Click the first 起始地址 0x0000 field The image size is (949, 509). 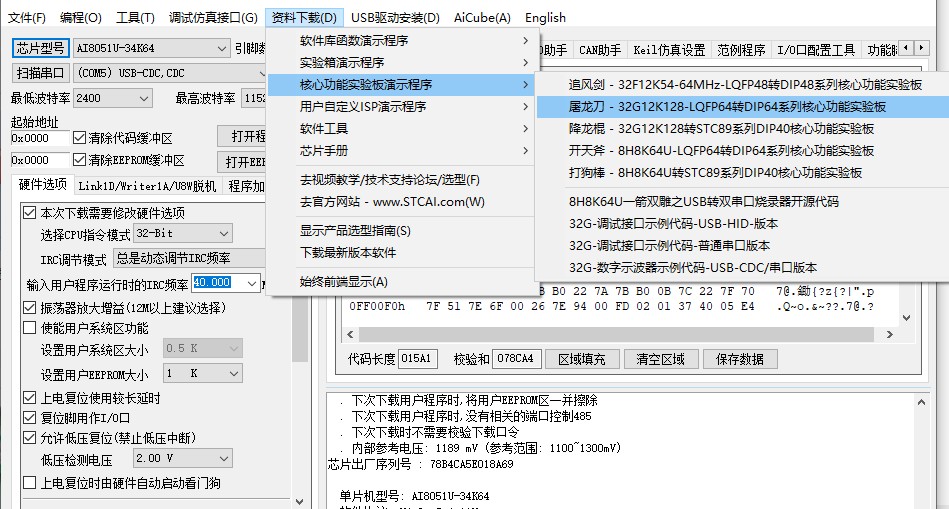[40, 138]
